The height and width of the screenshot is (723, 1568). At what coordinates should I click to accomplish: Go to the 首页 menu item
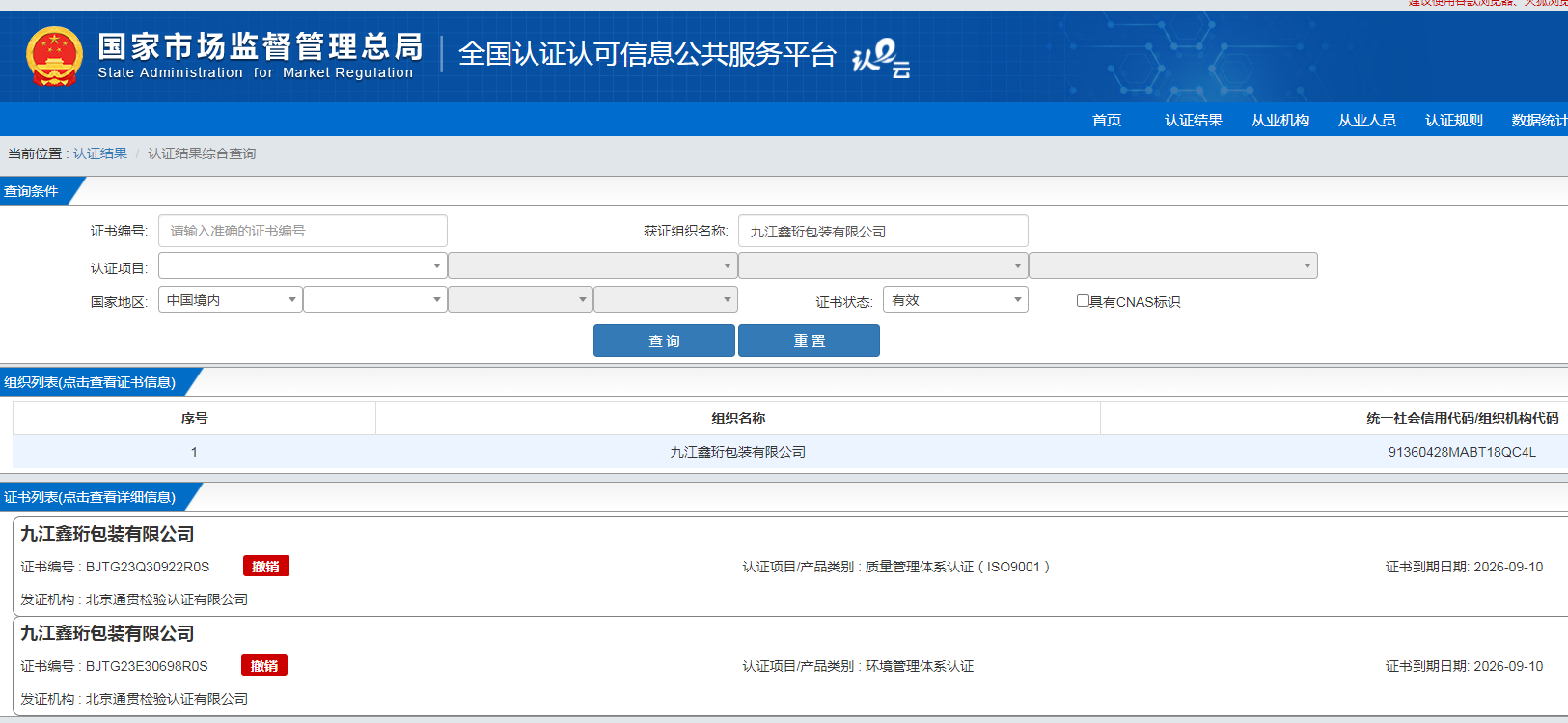coord(1107,120)
